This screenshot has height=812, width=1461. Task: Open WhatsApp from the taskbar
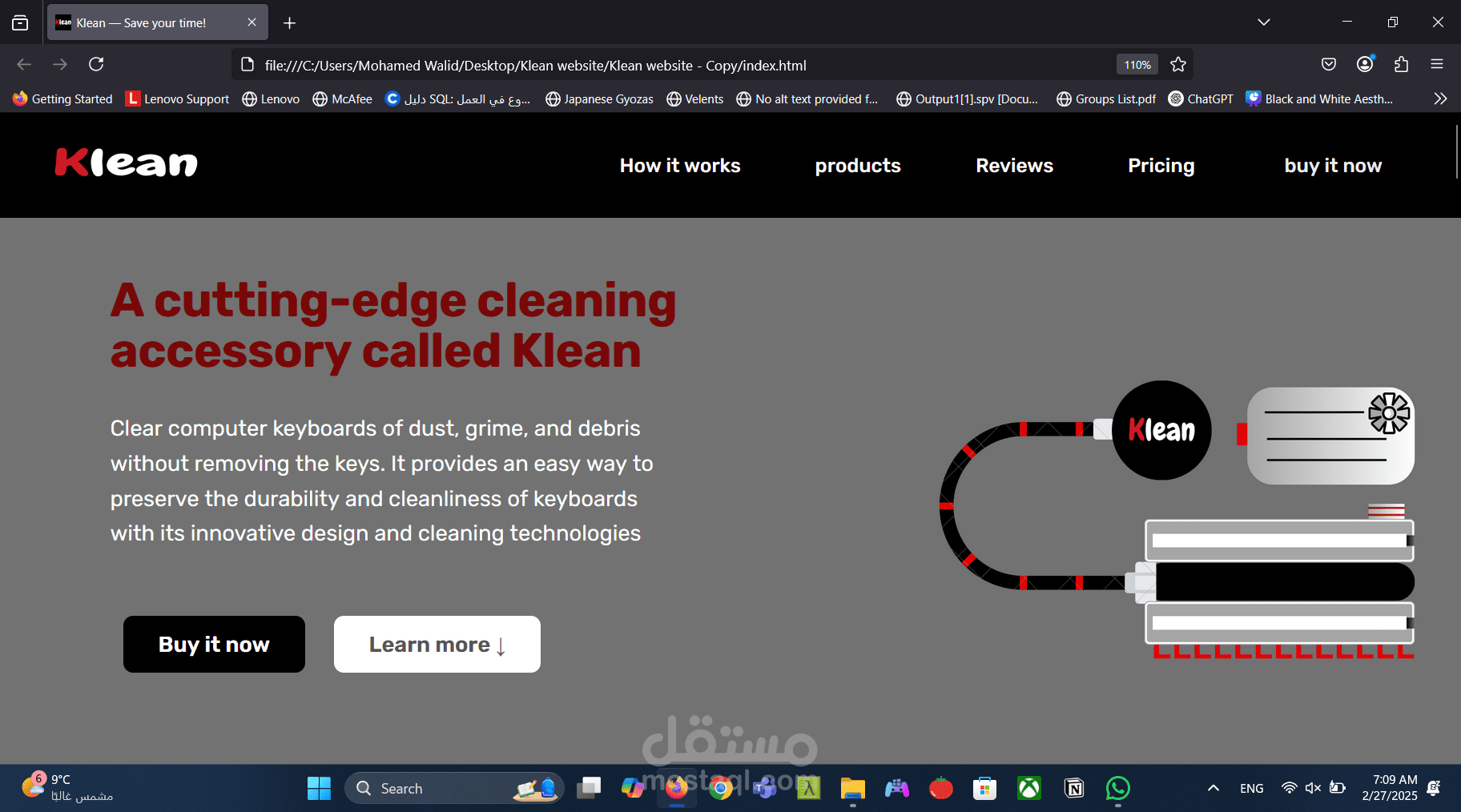1118,788
